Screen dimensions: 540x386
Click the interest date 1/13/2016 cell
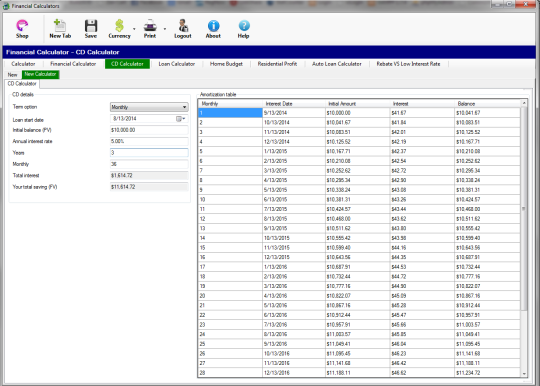tap(293, 267)
